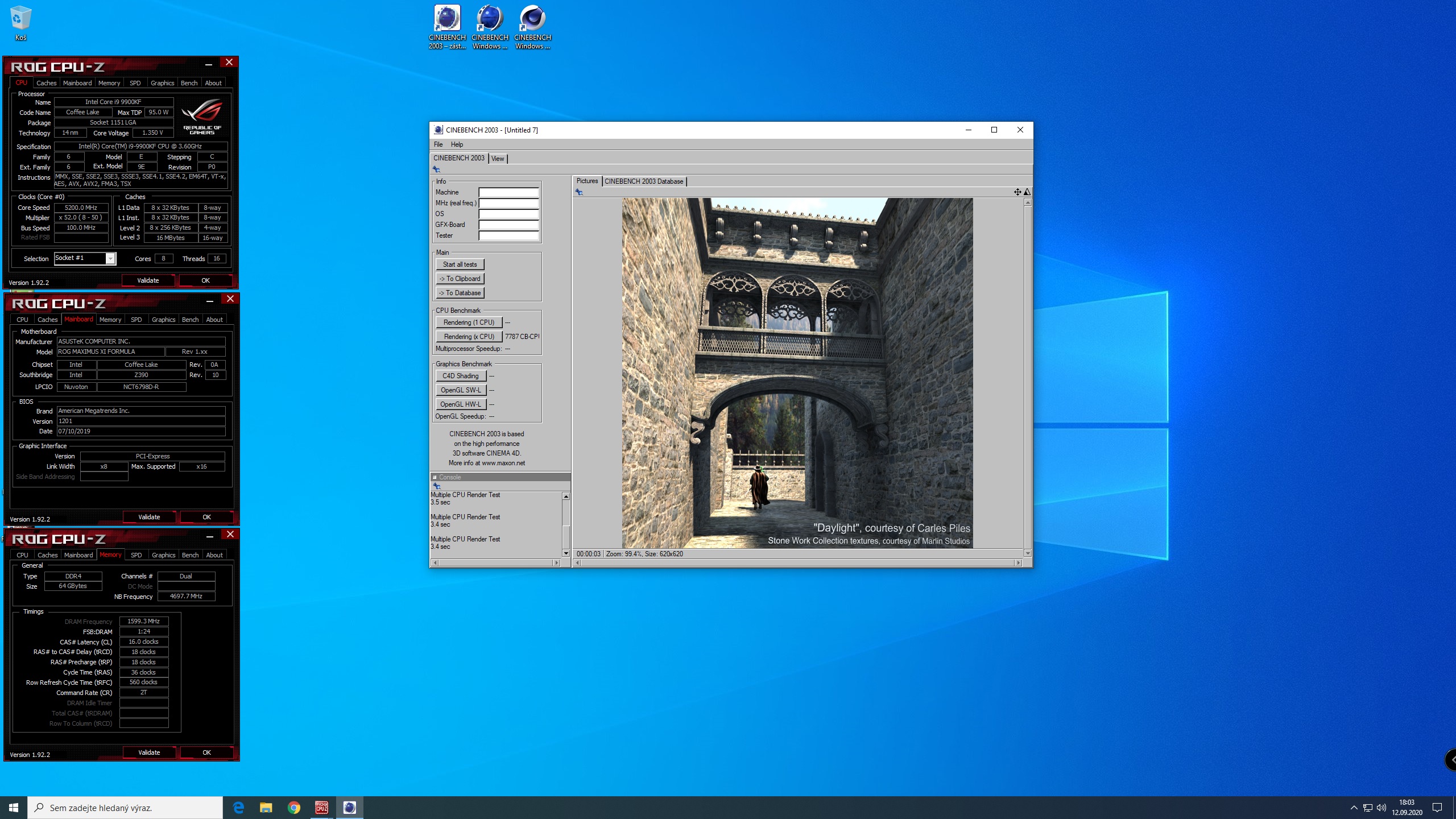Open Microsoft Edge from the taskbar

pos(238,808)
